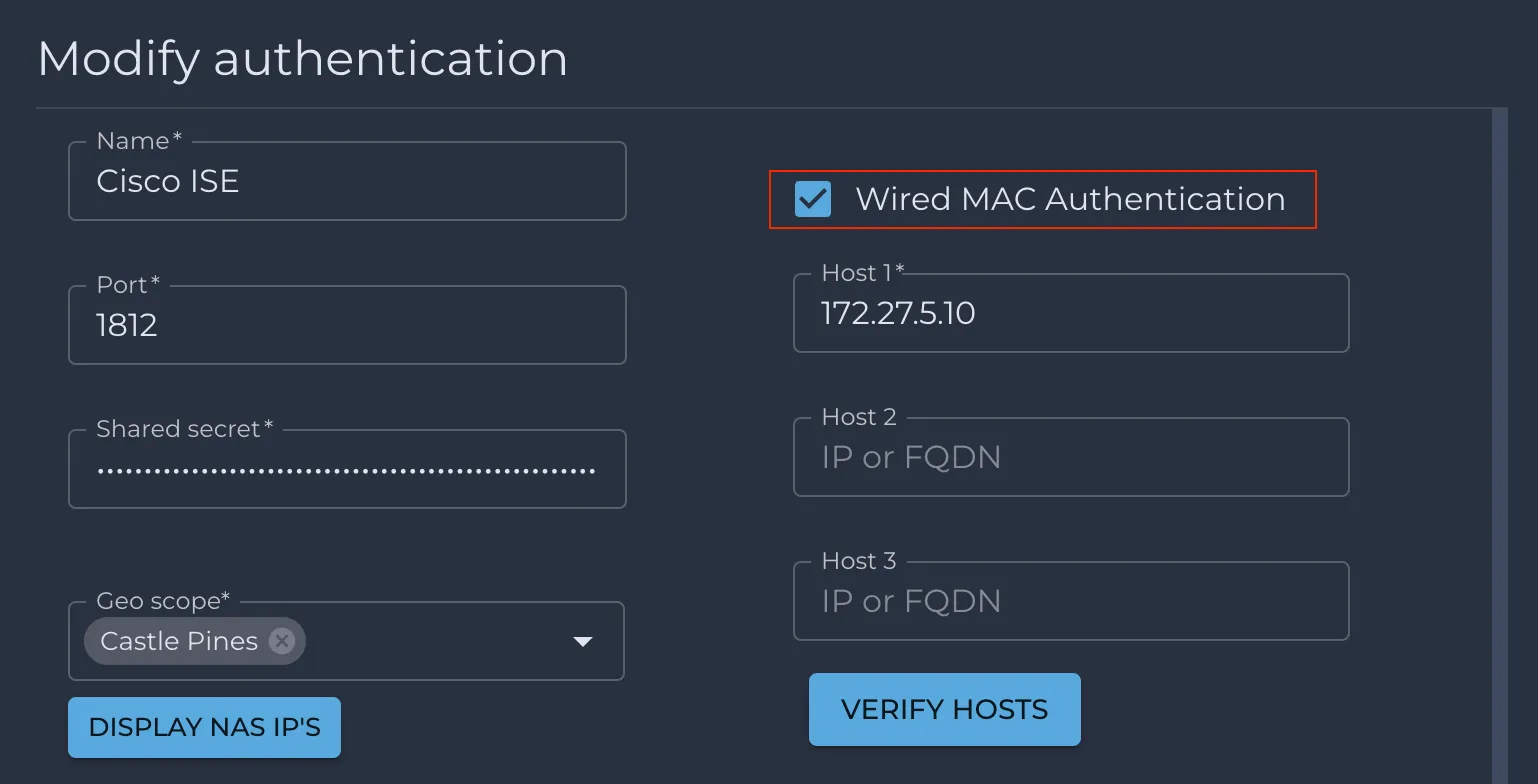Click the VERIFY HOSTS button
The height and width of the screenshot is (784, 1538).
click(945, 709)
